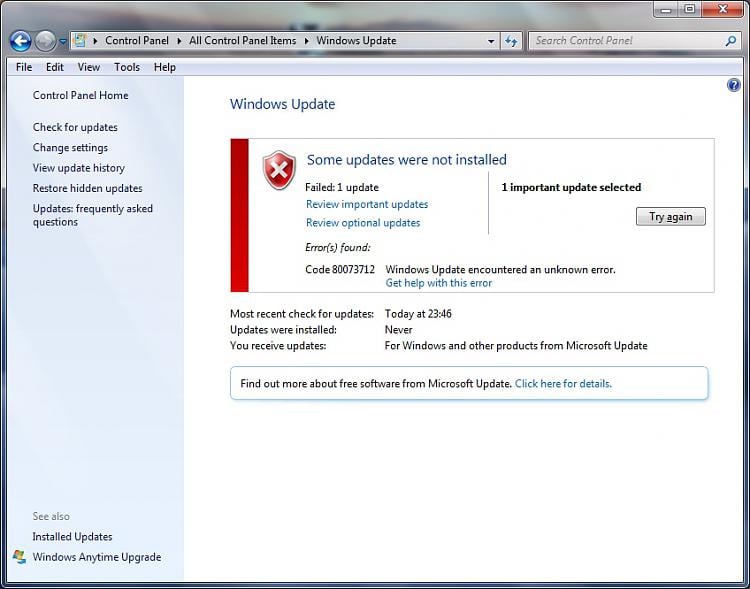The width and height of the screenshot is (750, 589).
Task: Open Review optional updates link
Action: pos(363,223)
